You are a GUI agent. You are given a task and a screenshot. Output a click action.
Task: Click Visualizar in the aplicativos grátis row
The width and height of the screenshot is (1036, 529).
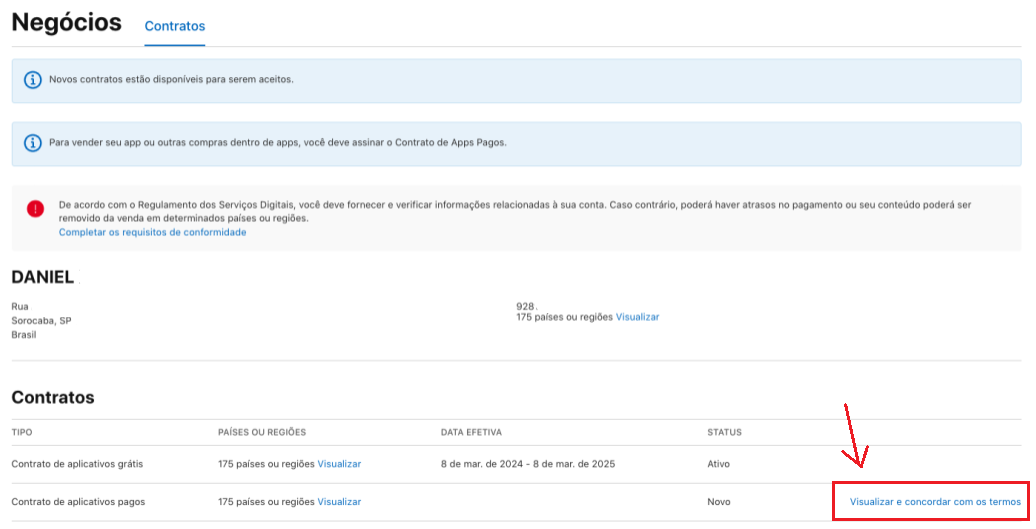[339, 464]
